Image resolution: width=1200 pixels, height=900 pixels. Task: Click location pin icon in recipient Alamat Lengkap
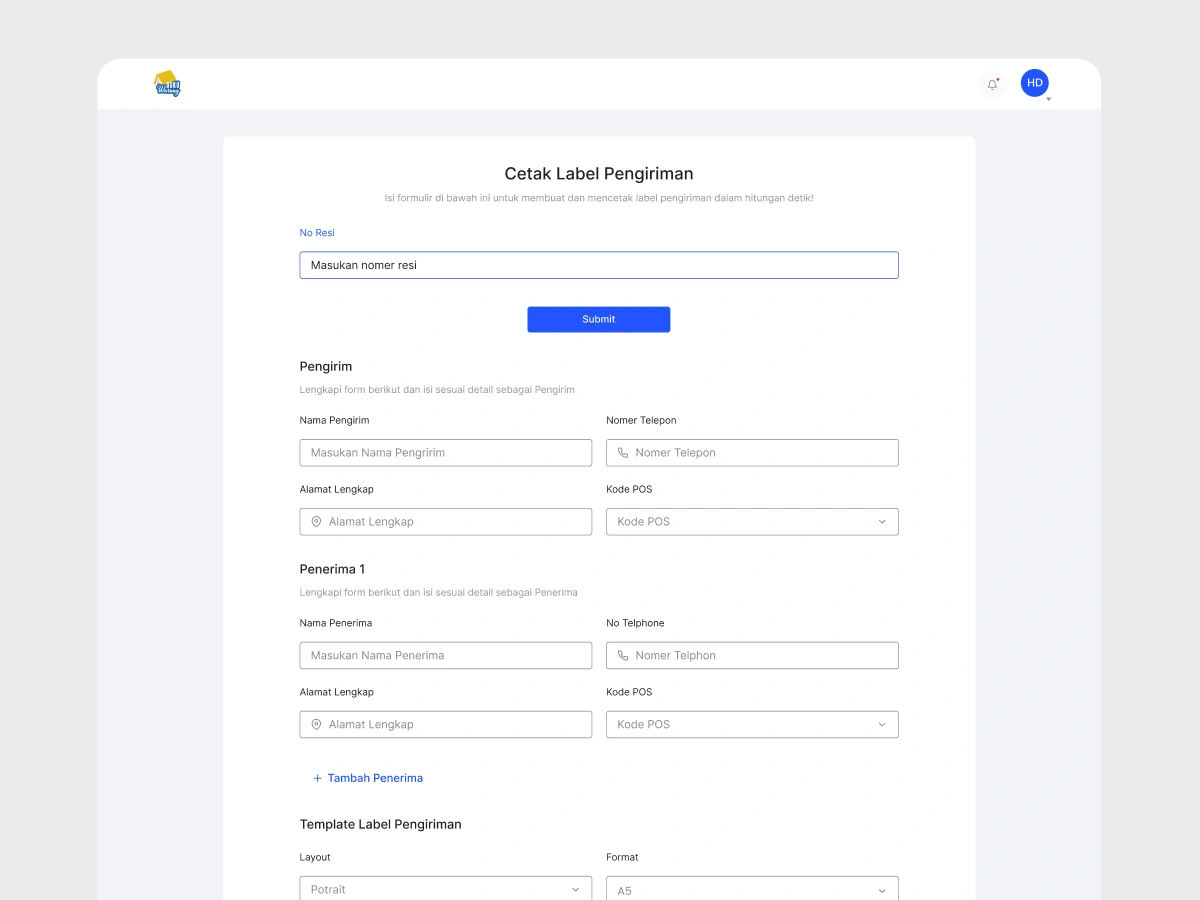tap(316, 725)
